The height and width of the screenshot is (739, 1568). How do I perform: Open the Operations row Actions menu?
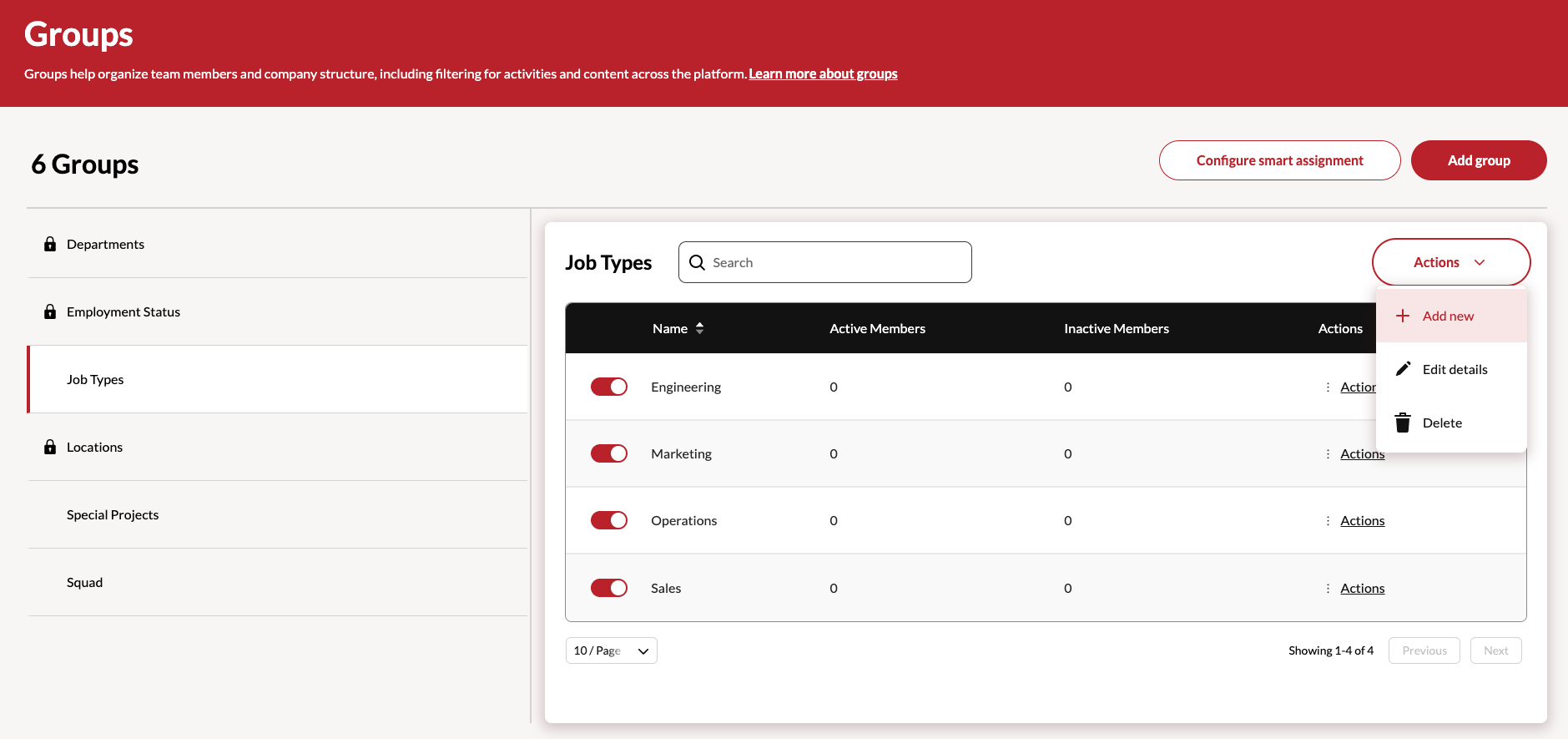point(1362,520)
